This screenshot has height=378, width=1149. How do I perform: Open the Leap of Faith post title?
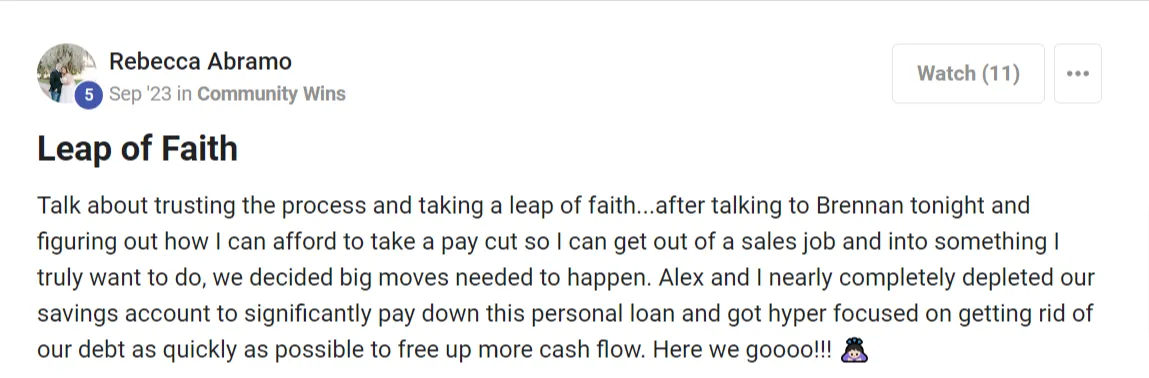point(138,149)
